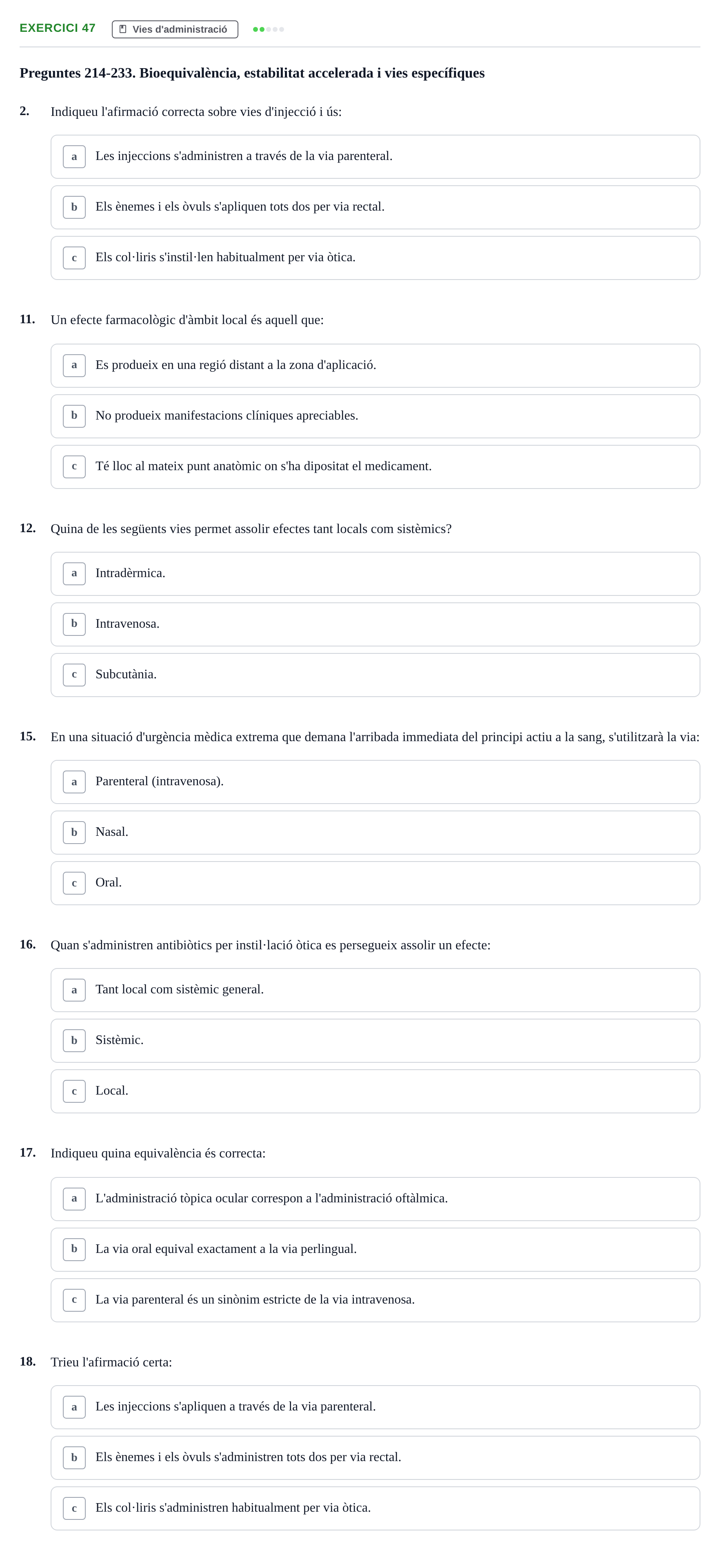Choose the 'Nasal' answer
This screenshot has width=720, height=1568.
tap(375, 832)
